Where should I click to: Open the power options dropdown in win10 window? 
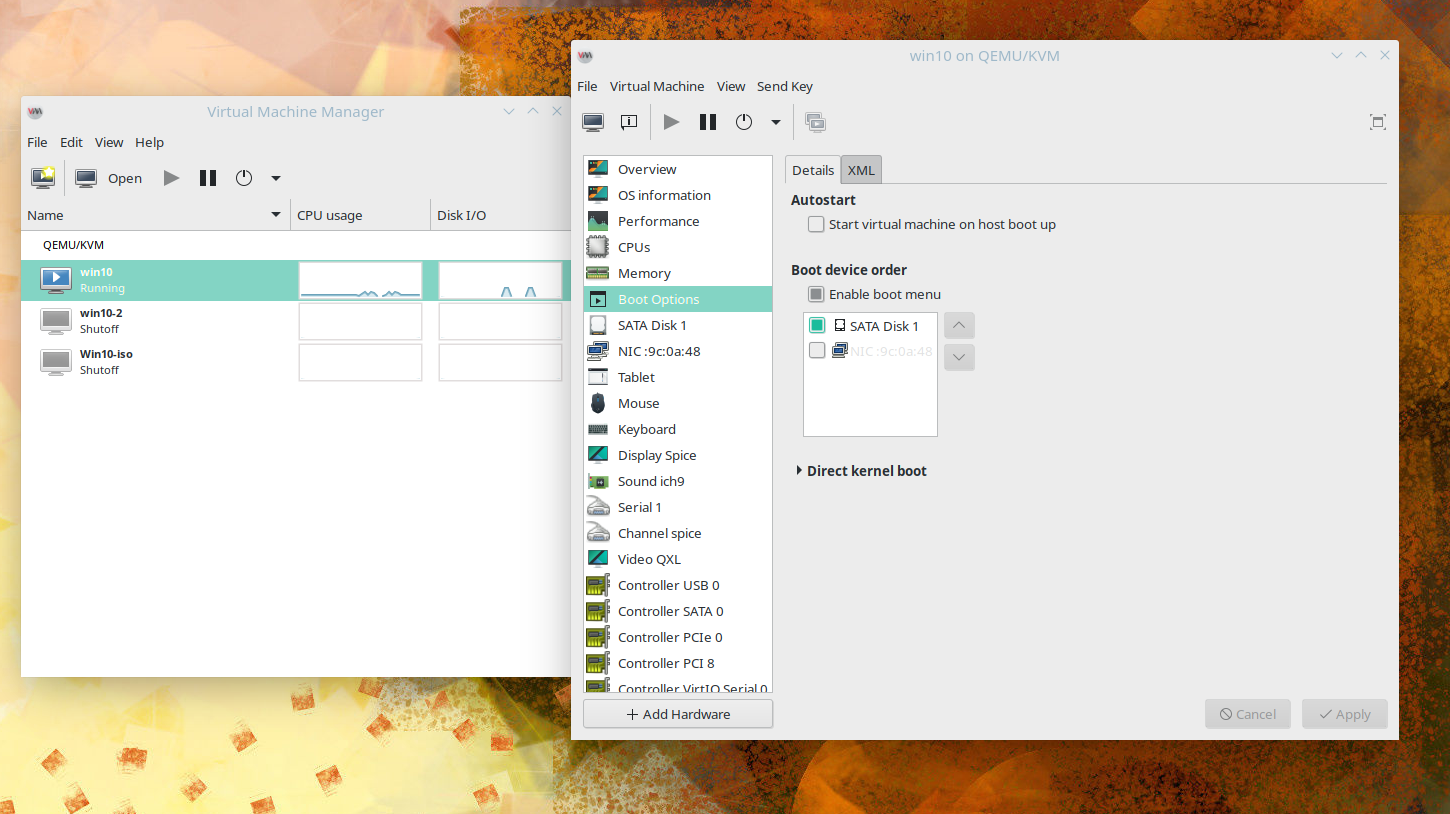775,123
